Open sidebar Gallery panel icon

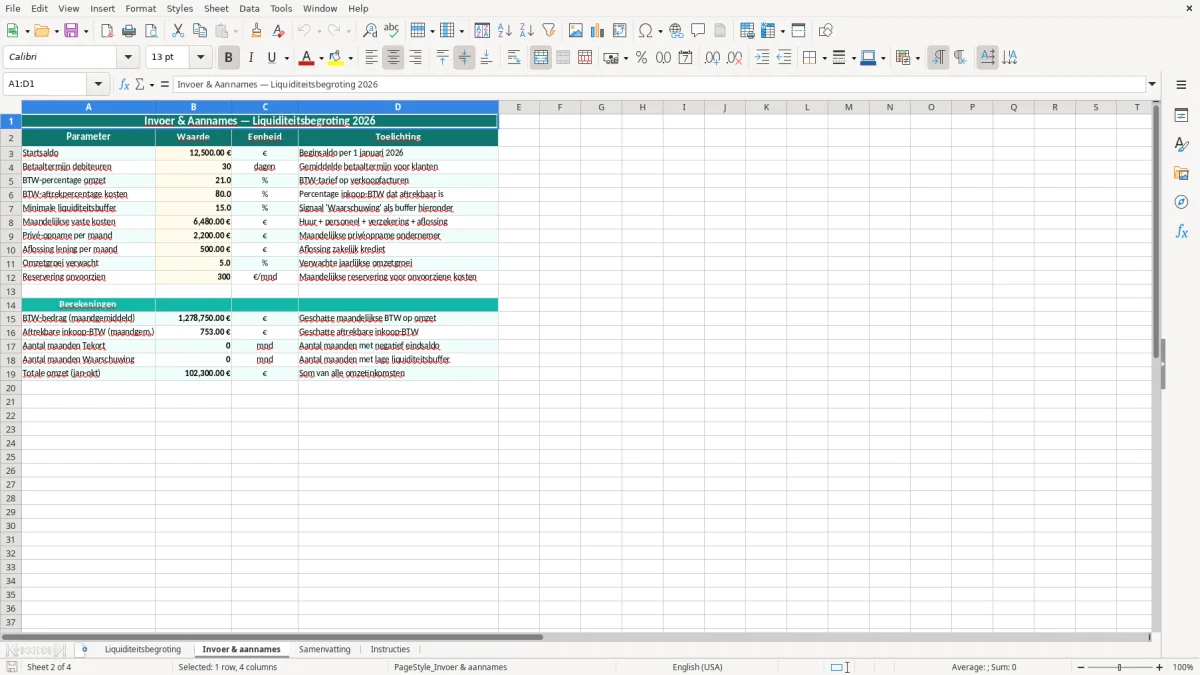pos(1181,174)
